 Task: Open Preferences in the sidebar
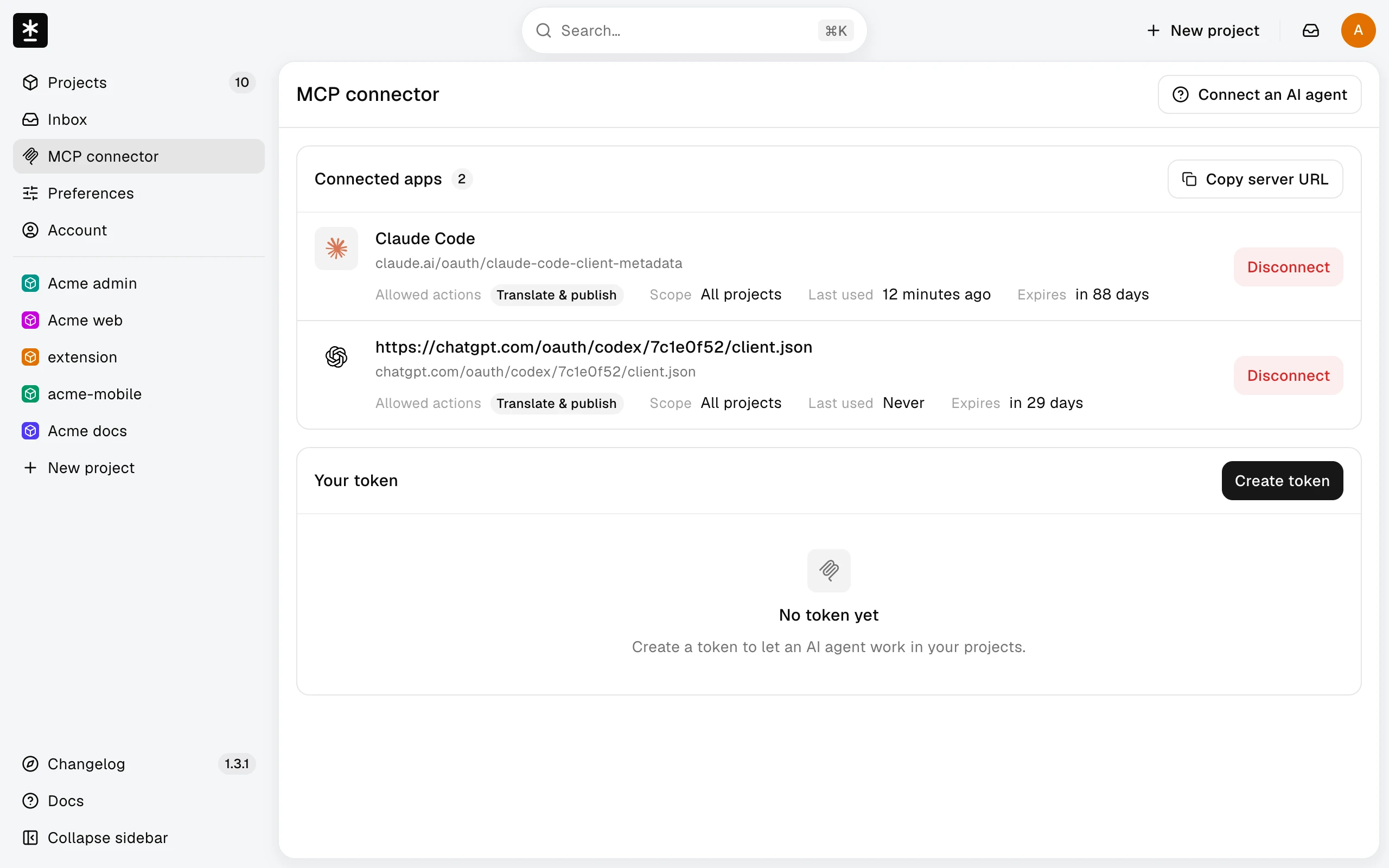(x=138, y=194)
